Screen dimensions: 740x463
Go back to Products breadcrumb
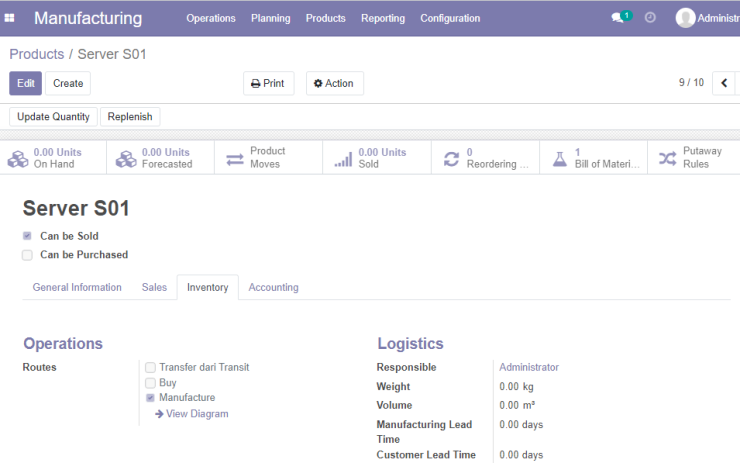click(x=37, y=54)
